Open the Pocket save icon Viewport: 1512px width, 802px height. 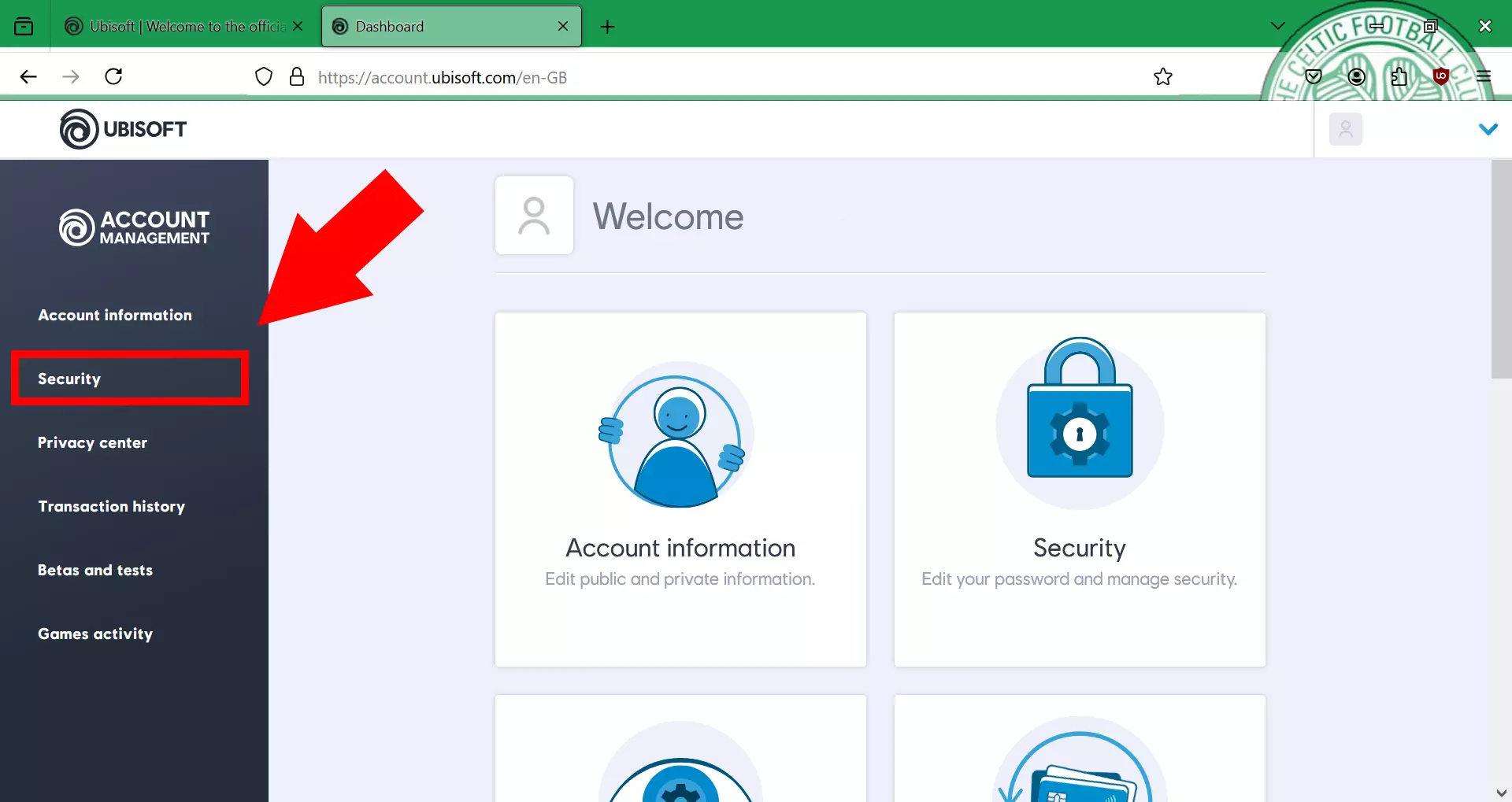[x=1314, y=76]
